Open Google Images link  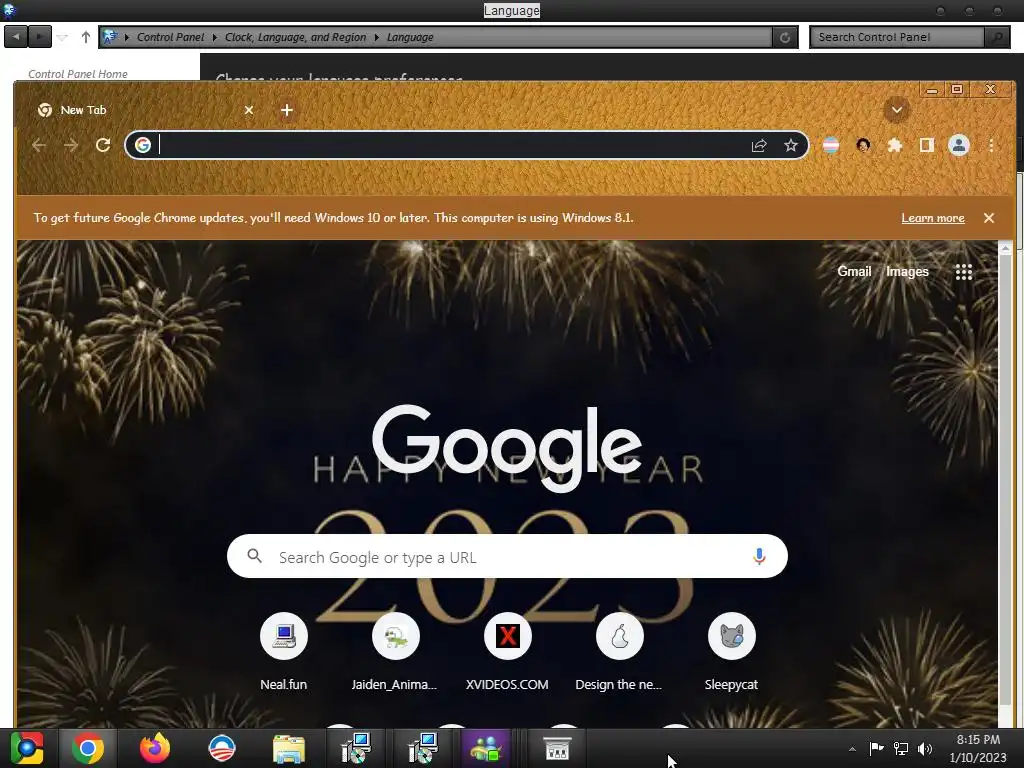click(907, 271)
